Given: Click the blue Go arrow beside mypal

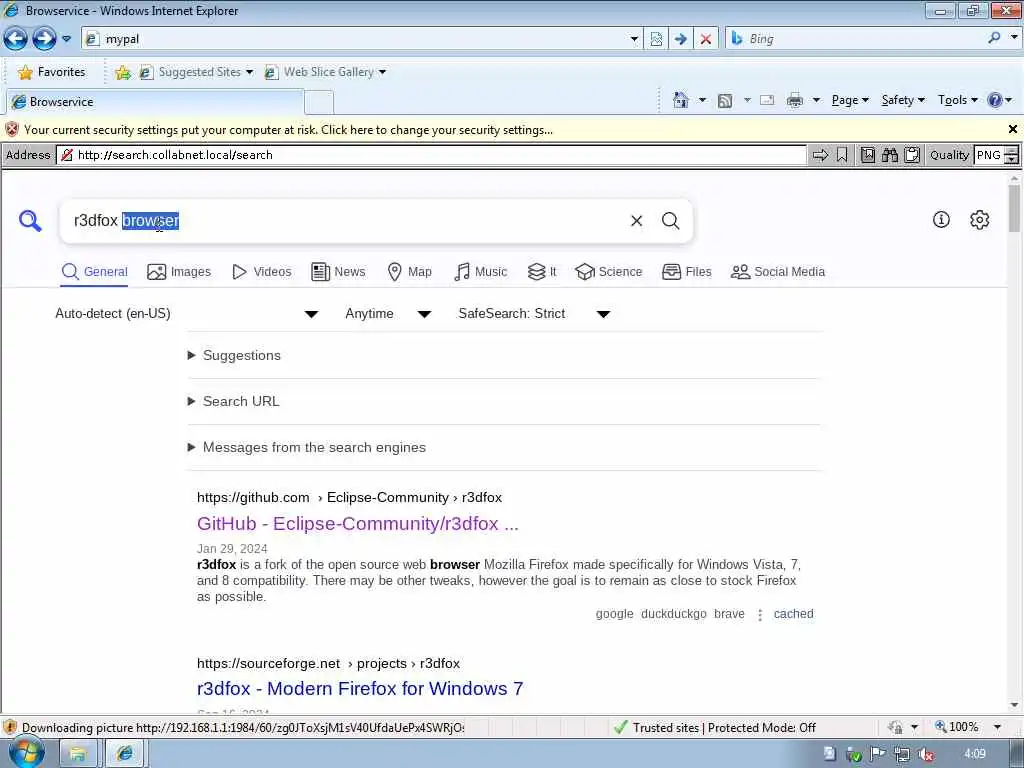Looking at the screenshot, I should (680, 39).
